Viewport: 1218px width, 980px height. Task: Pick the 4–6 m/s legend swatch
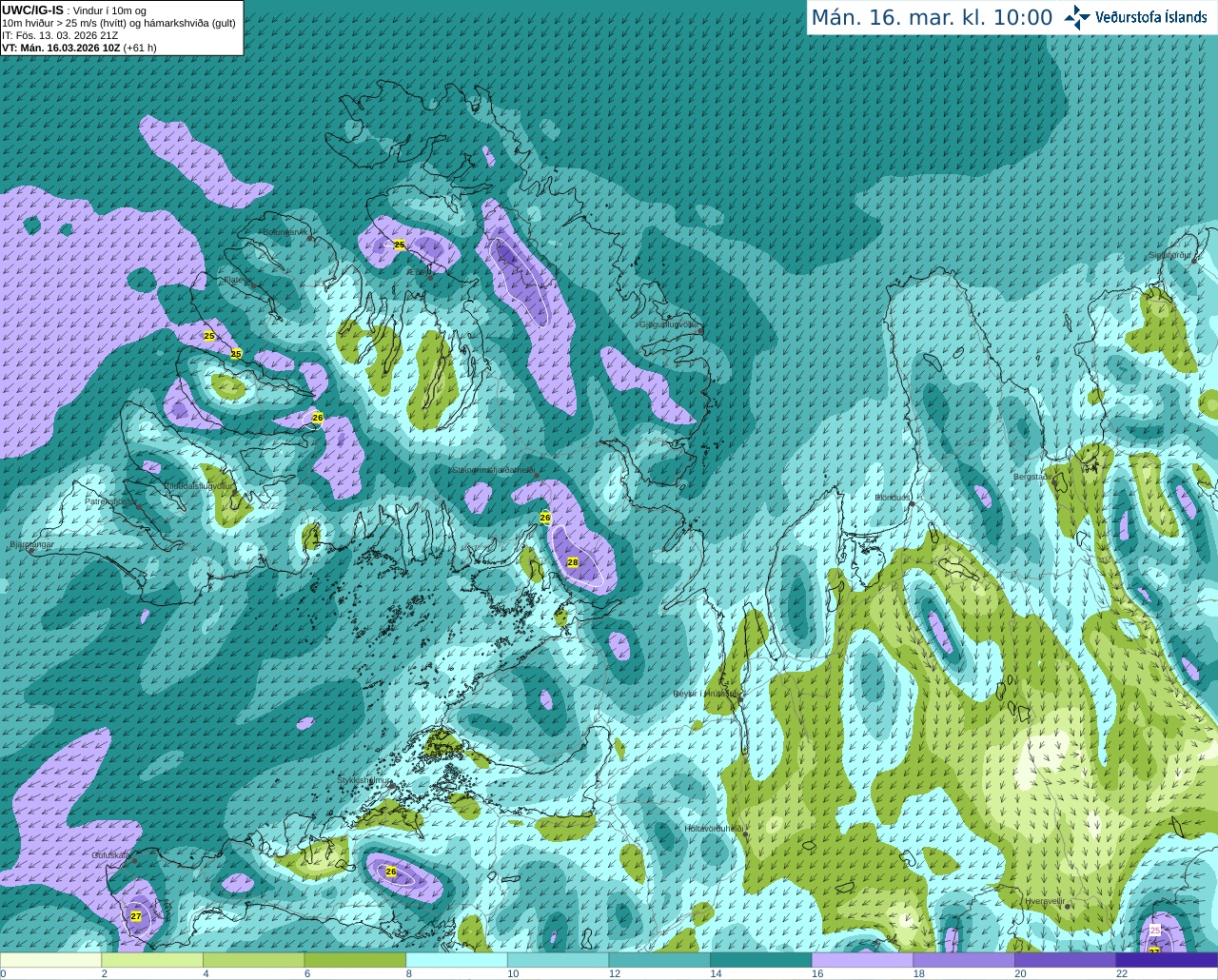253,960
